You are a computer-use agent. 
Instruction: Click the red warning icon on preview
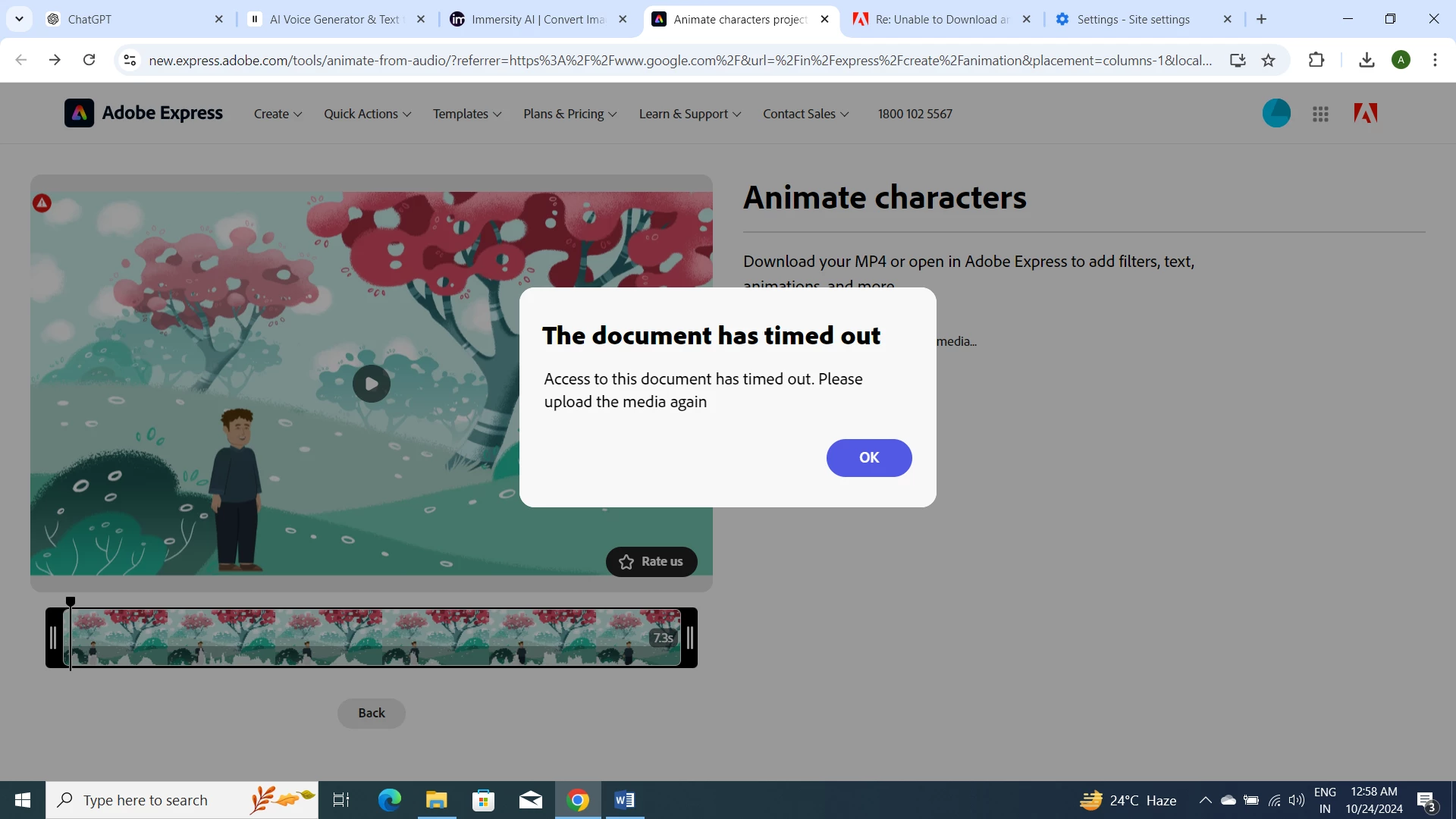pos(42,203)
